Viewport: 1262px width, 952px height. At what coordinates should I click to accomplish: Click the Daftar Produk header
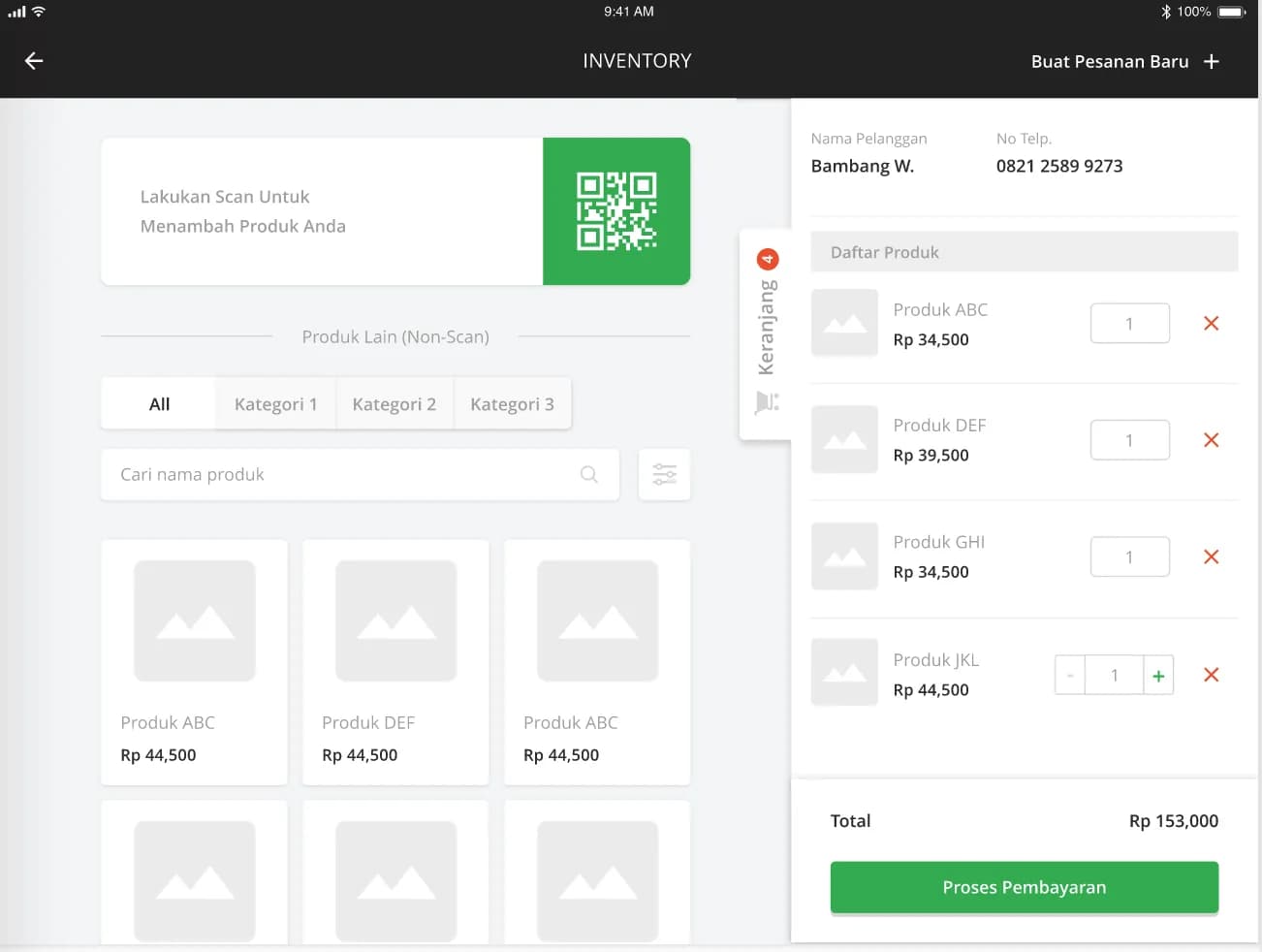1025,252
